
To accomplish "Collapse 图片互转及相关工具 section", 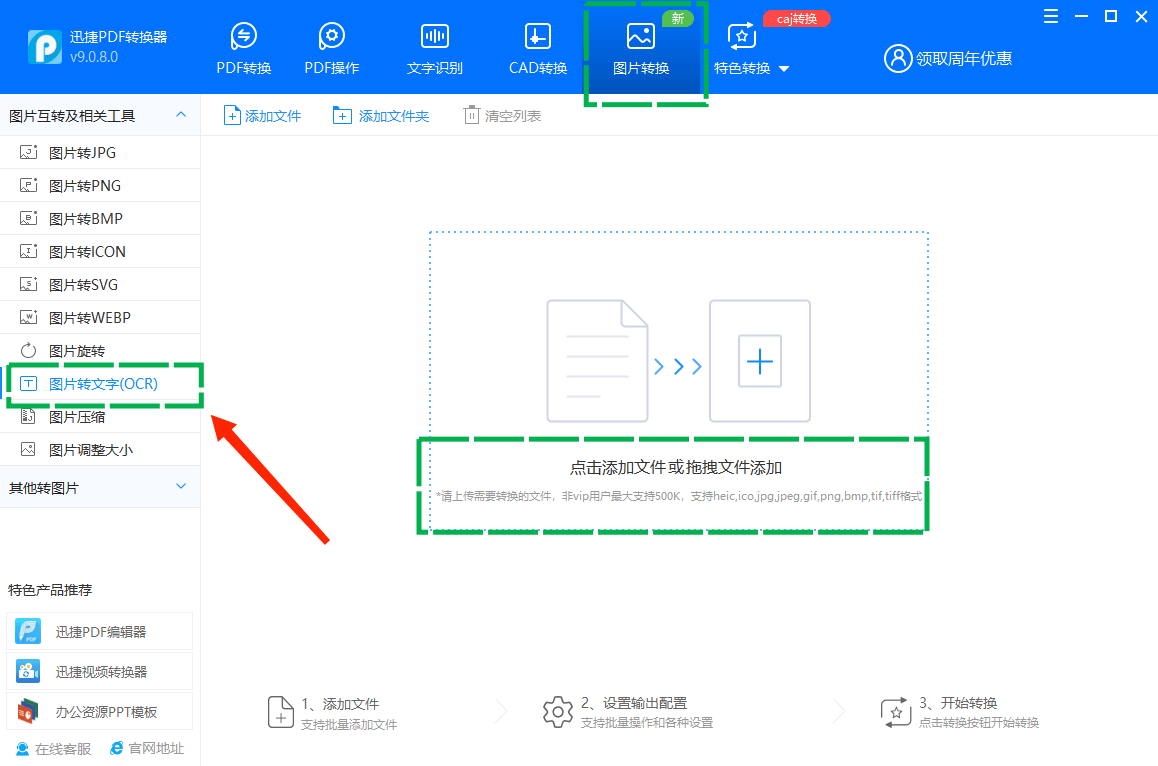I will [x=181, y=114].
